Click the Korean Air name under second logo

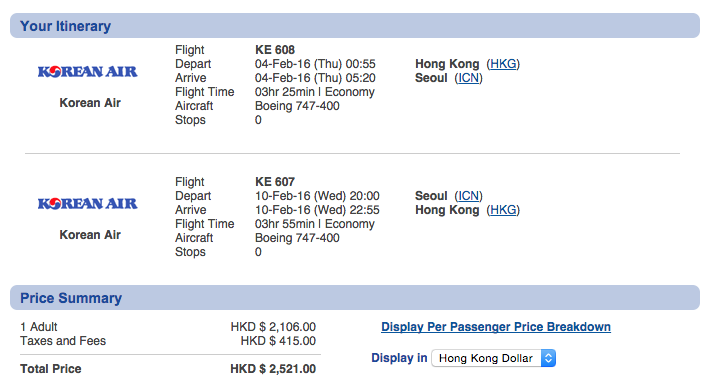[x=90, y=235]
